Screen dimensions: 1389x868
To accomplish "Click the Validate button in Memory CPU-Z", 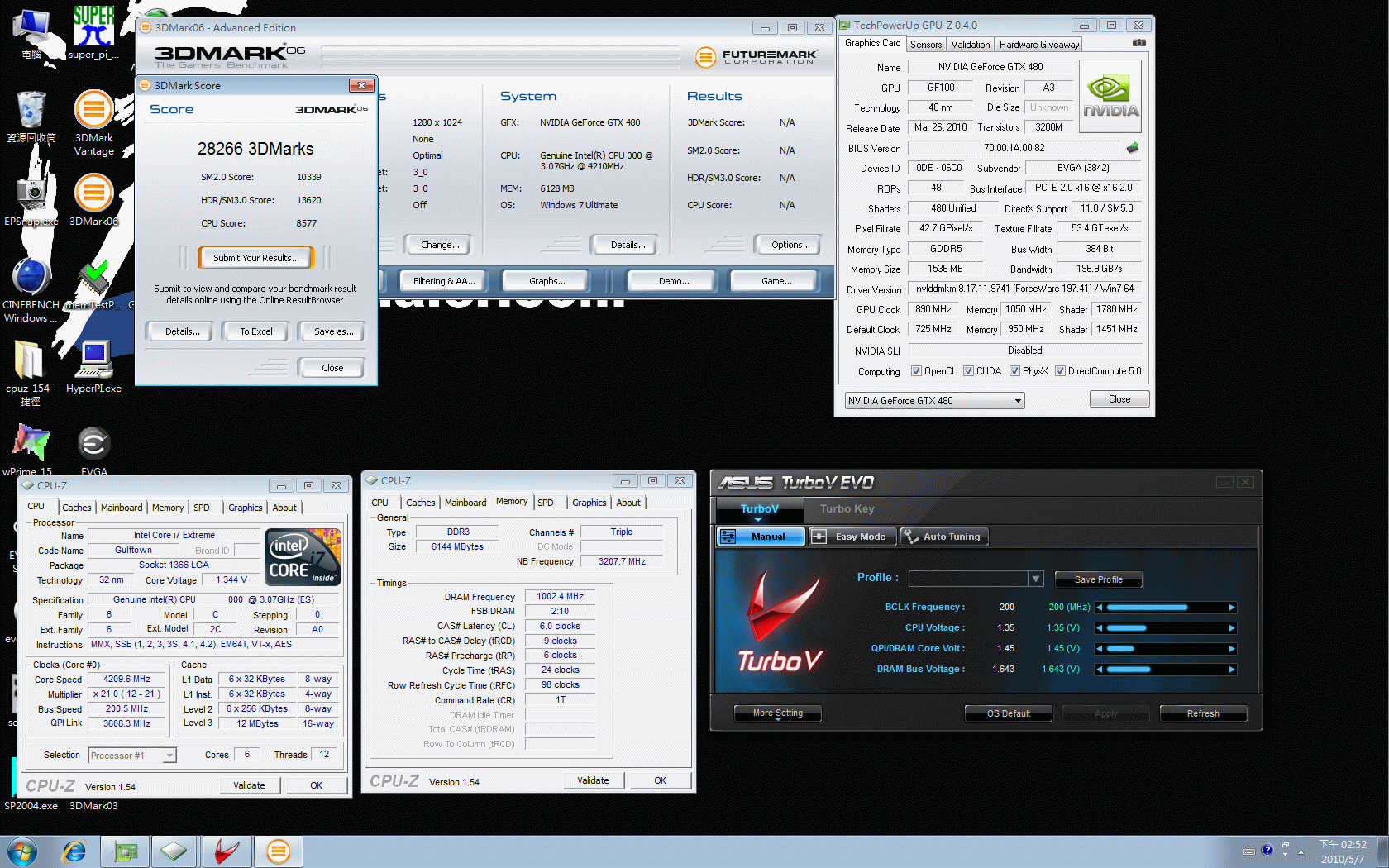I will coord(593,780).
